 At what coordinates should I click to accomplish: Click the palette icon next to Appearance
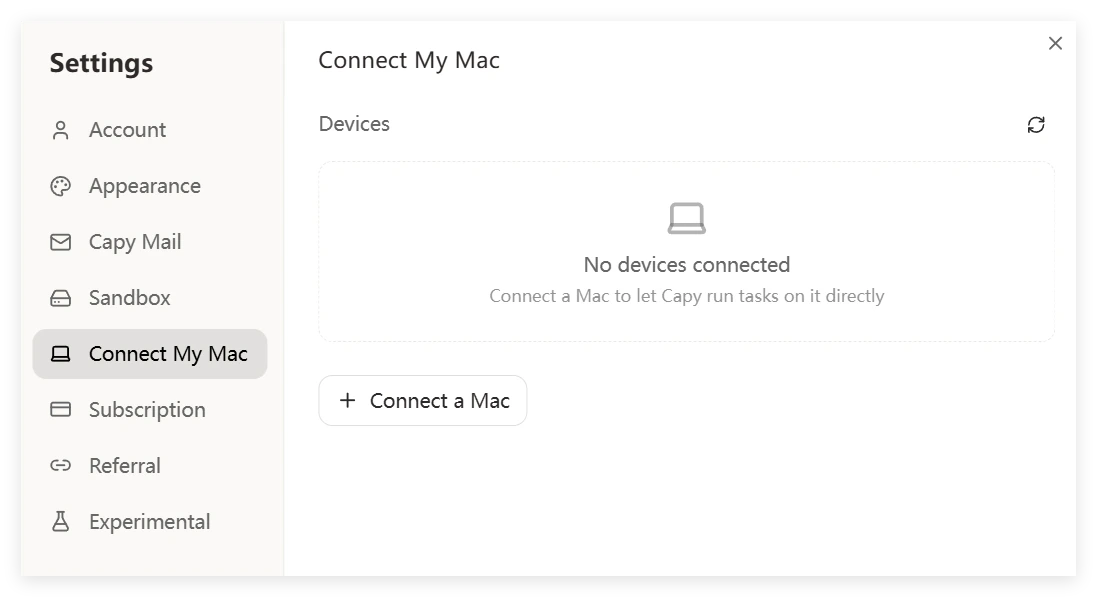pos(60,185)
